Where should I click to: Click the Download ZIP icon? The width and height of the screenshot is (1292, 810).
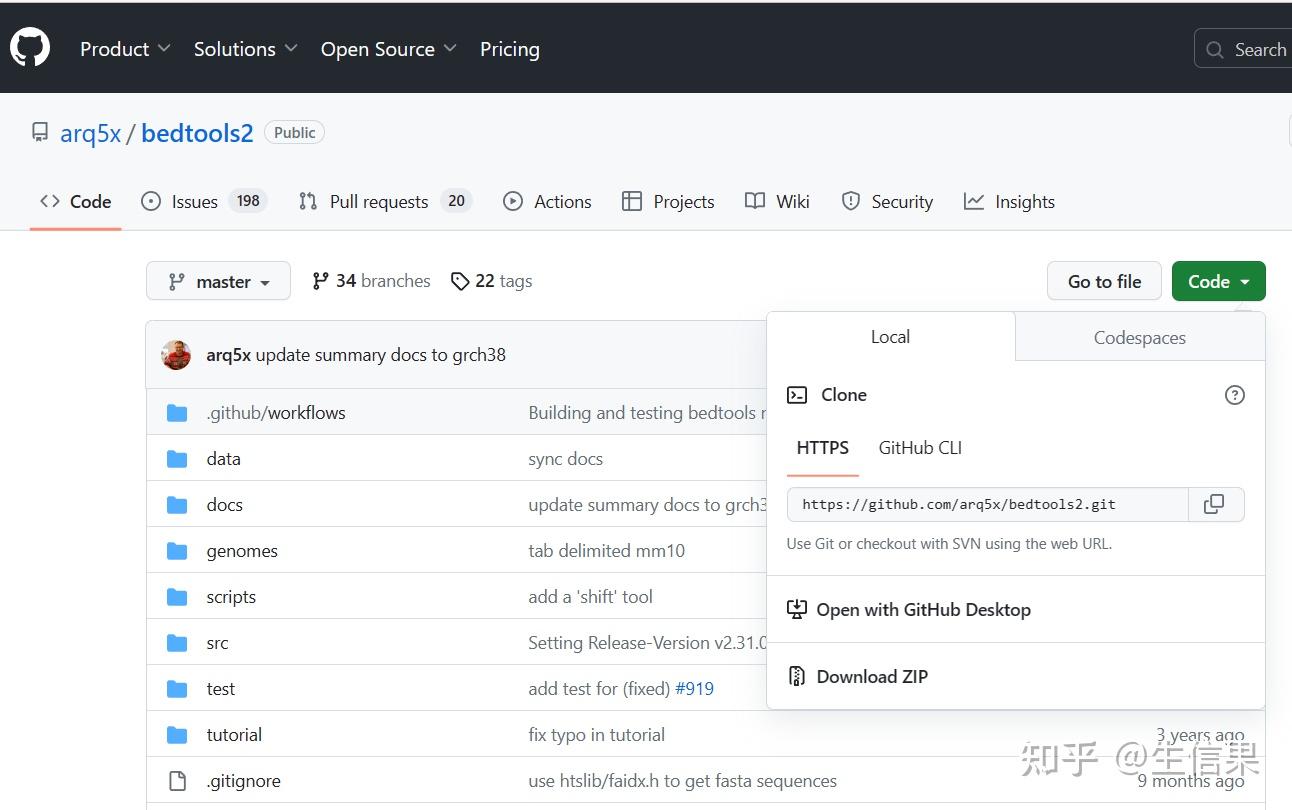(x=797, y=677)
